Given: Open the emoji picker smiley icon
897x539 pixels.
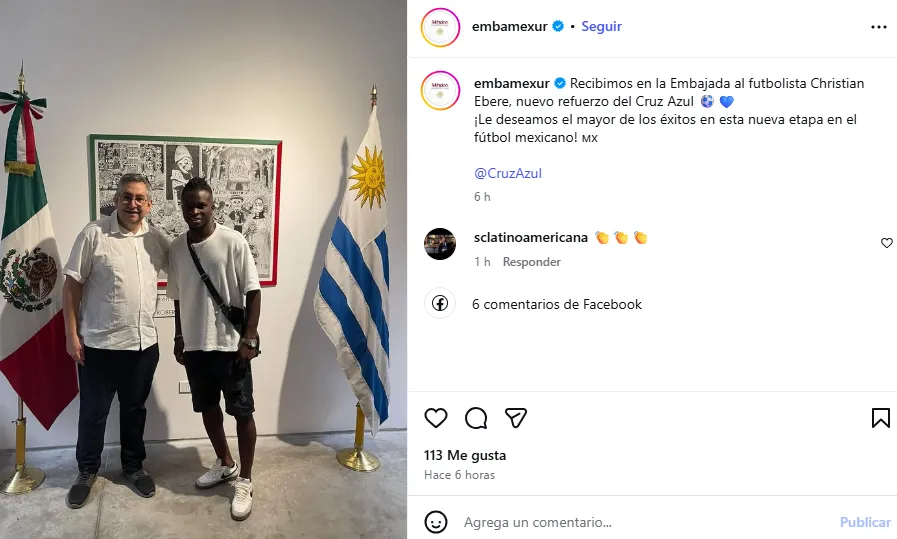Looking at the screenshot, I should pyautogui.click(x=435, y=522).
